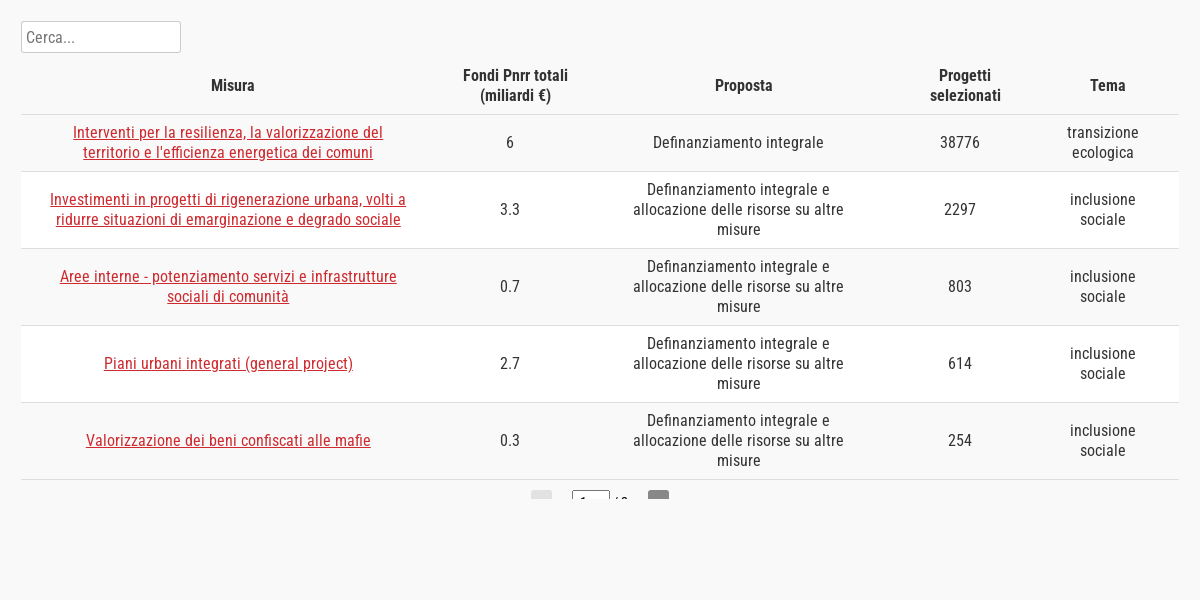
Task: Go to next table page
Action: pos(658,496)
